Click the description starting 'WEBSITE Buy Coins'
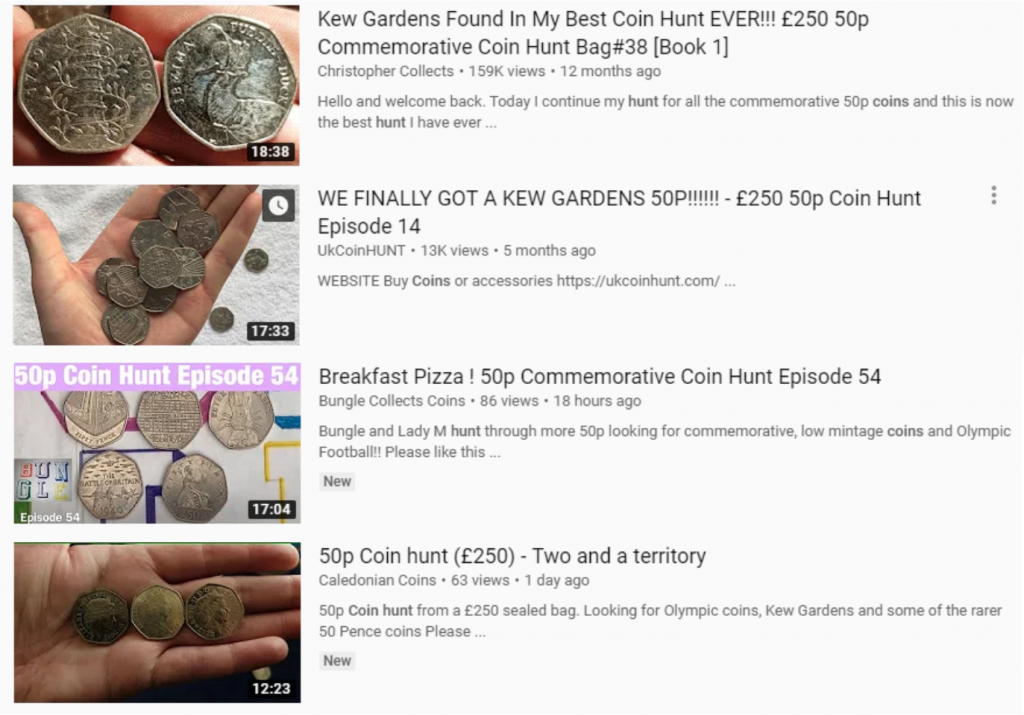Screen dimensions: 1024x715 (x=526, y=281)
